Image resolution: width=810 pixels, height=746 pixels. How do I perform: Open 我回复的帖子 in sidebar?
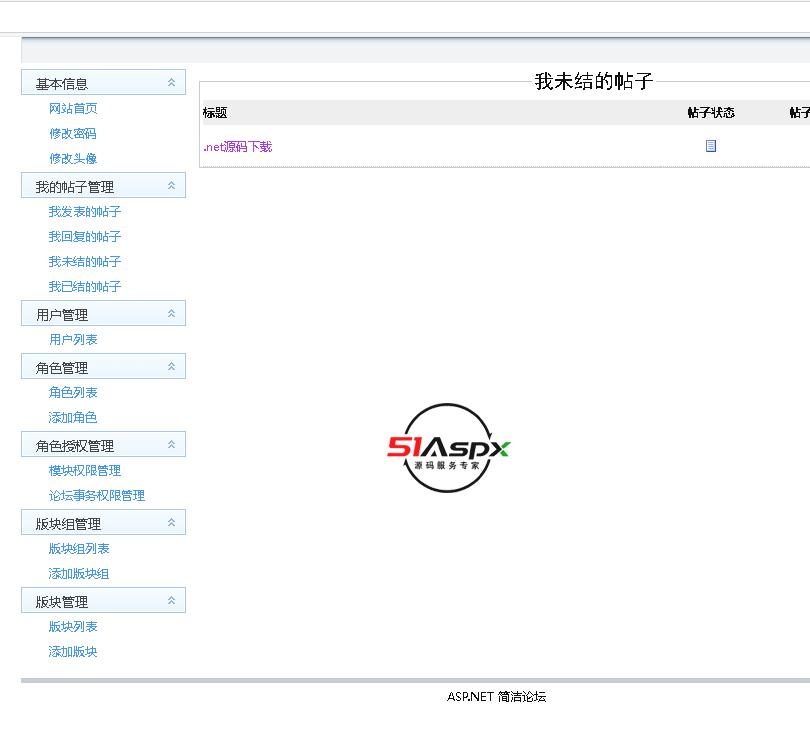coord(85,236)
